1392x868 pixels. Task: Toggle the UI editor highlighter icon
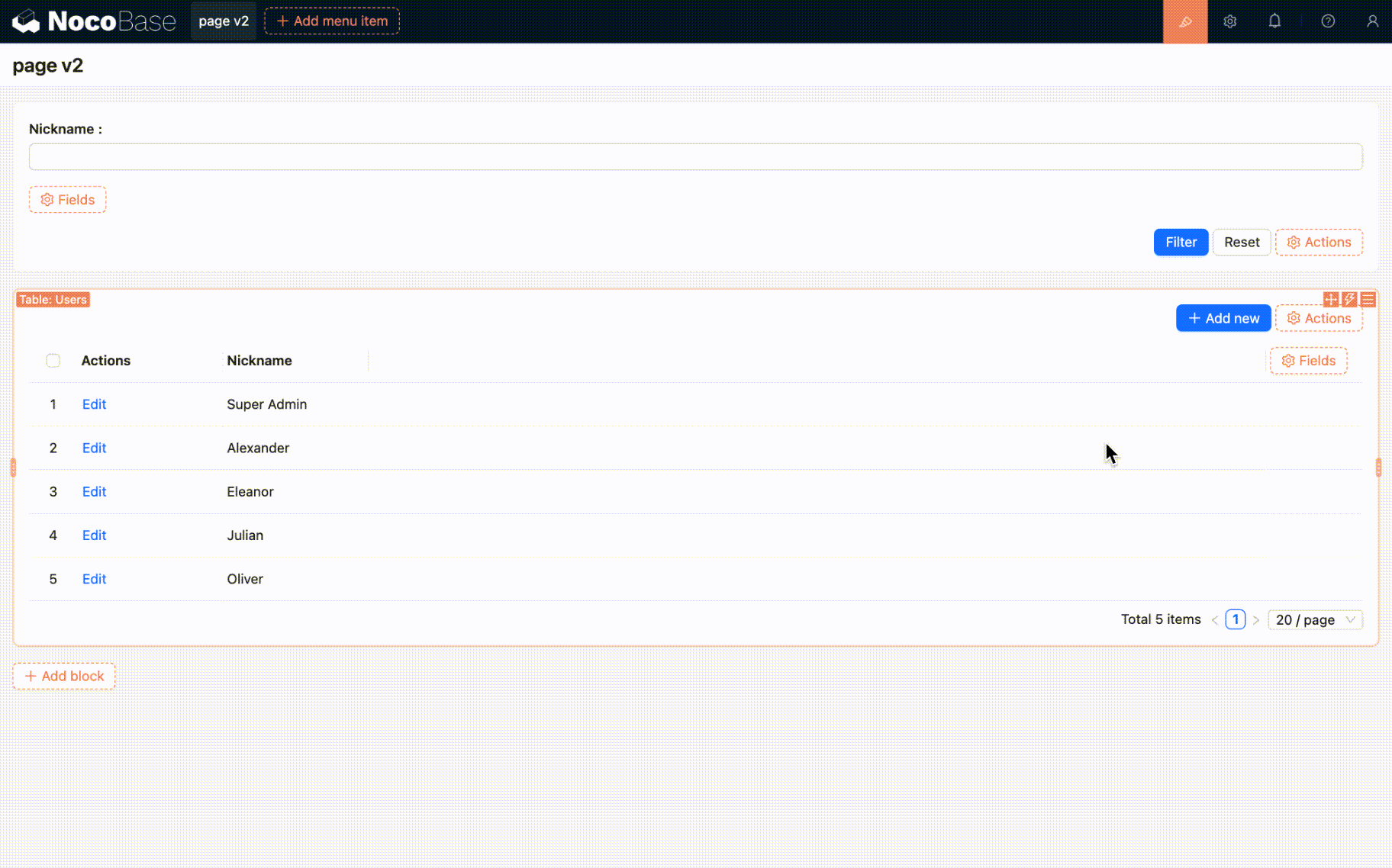click(x=1184, y=21)
